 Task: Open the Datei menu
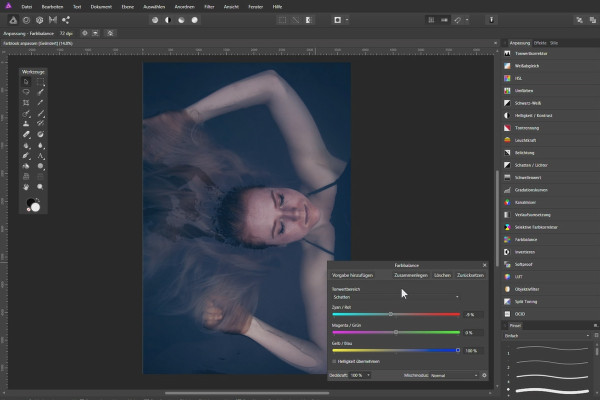(27, 7)
